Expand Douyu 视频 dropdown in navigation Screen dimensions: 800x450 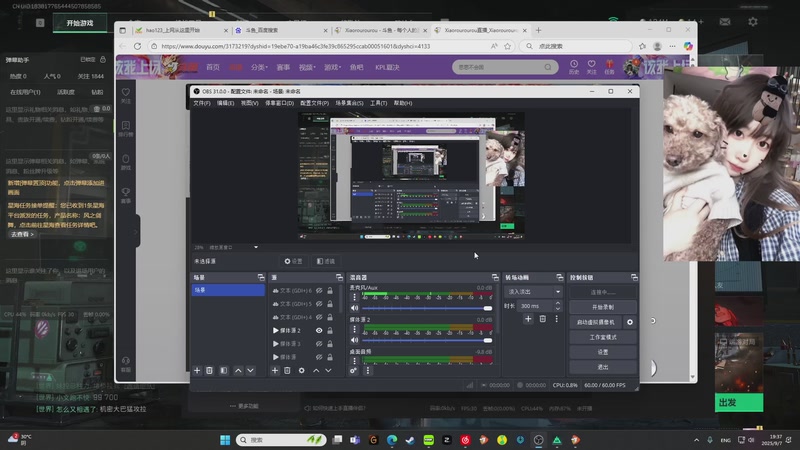point(307,67)
